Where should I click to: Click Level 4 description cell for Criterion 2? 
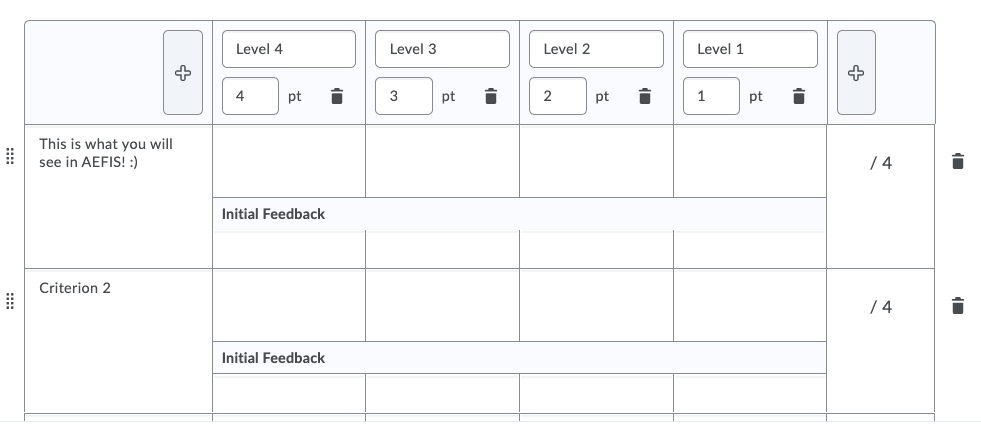point(288,305)
